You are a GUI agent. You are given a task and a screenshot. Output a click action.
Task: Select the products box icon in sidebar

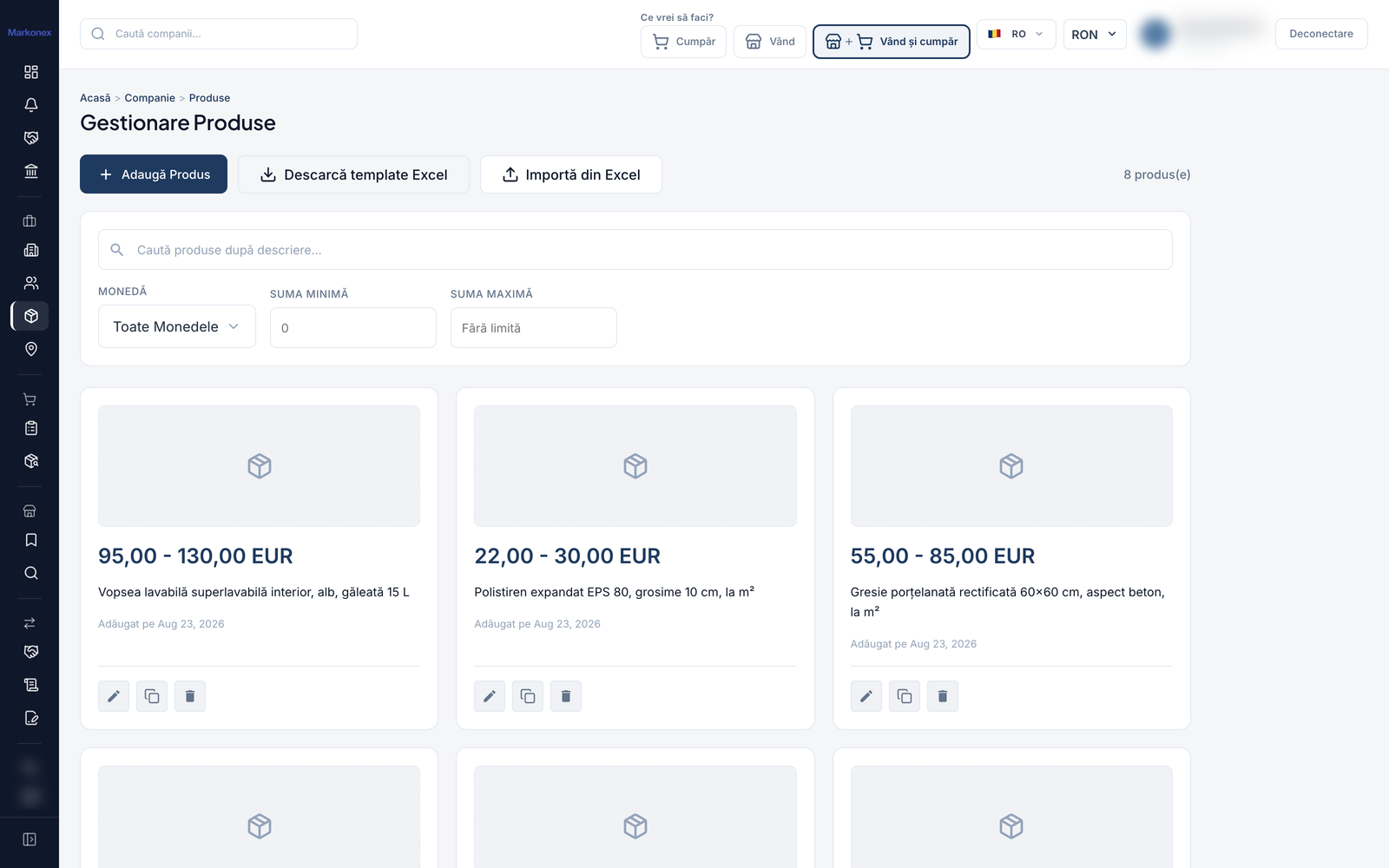click(x=30, y=316)
